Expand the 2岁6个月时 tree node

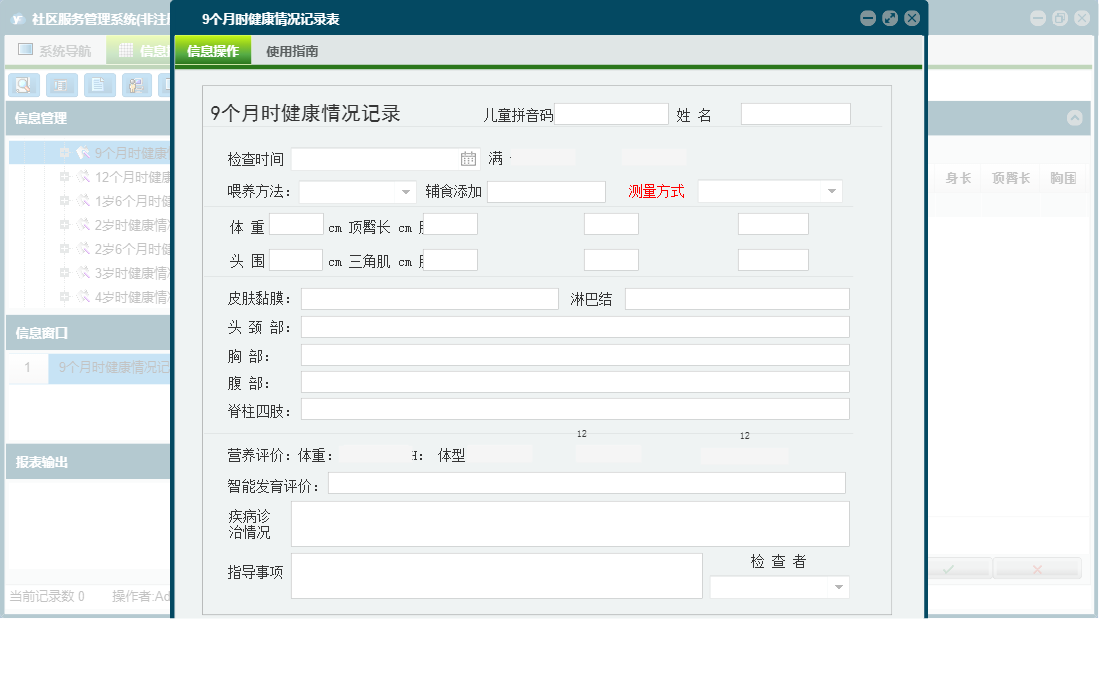click(x=64, y=249)
